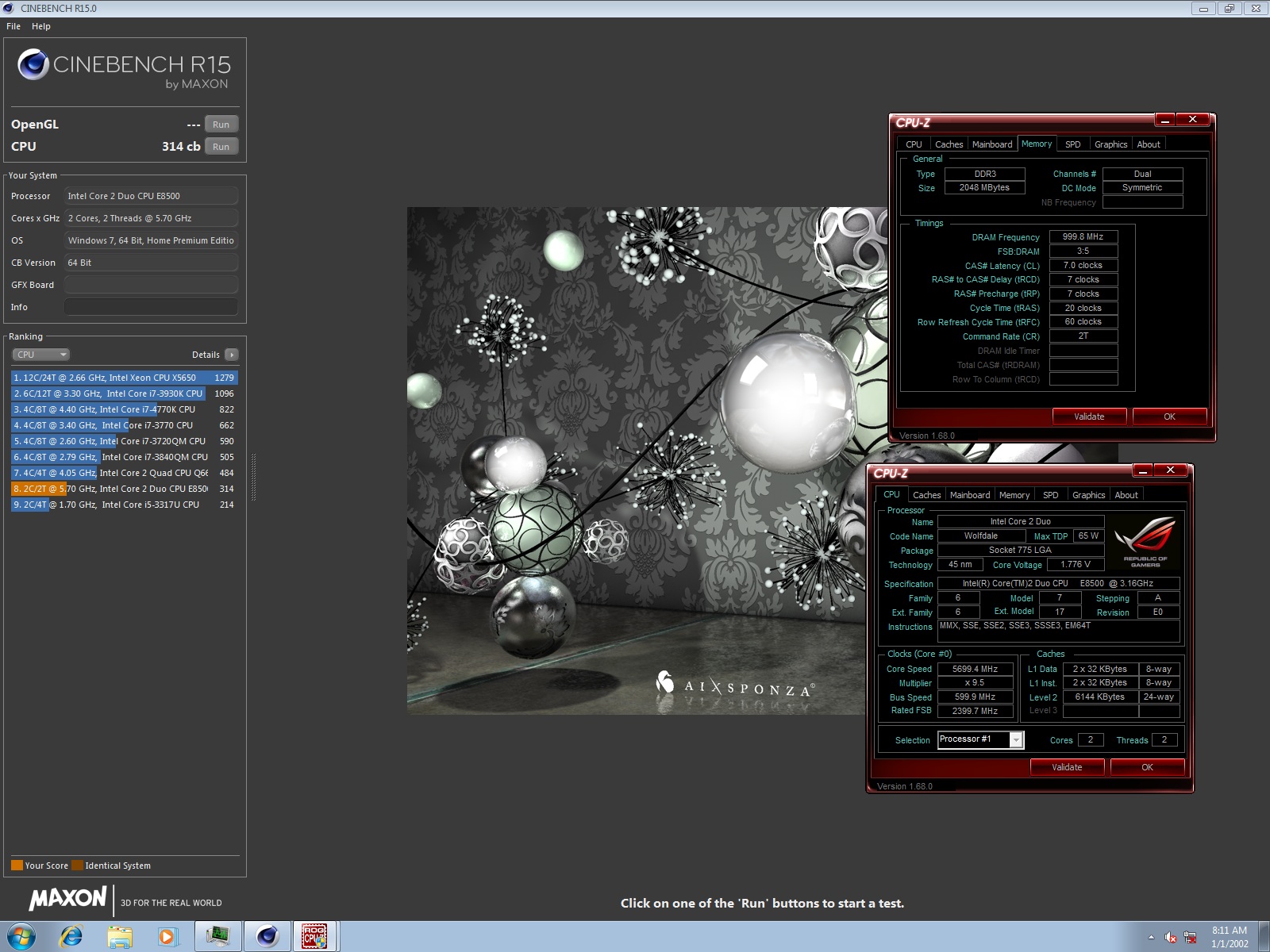Click the network tray icon
This screenshot has height=952, width=1270.
click(1190, 938)
